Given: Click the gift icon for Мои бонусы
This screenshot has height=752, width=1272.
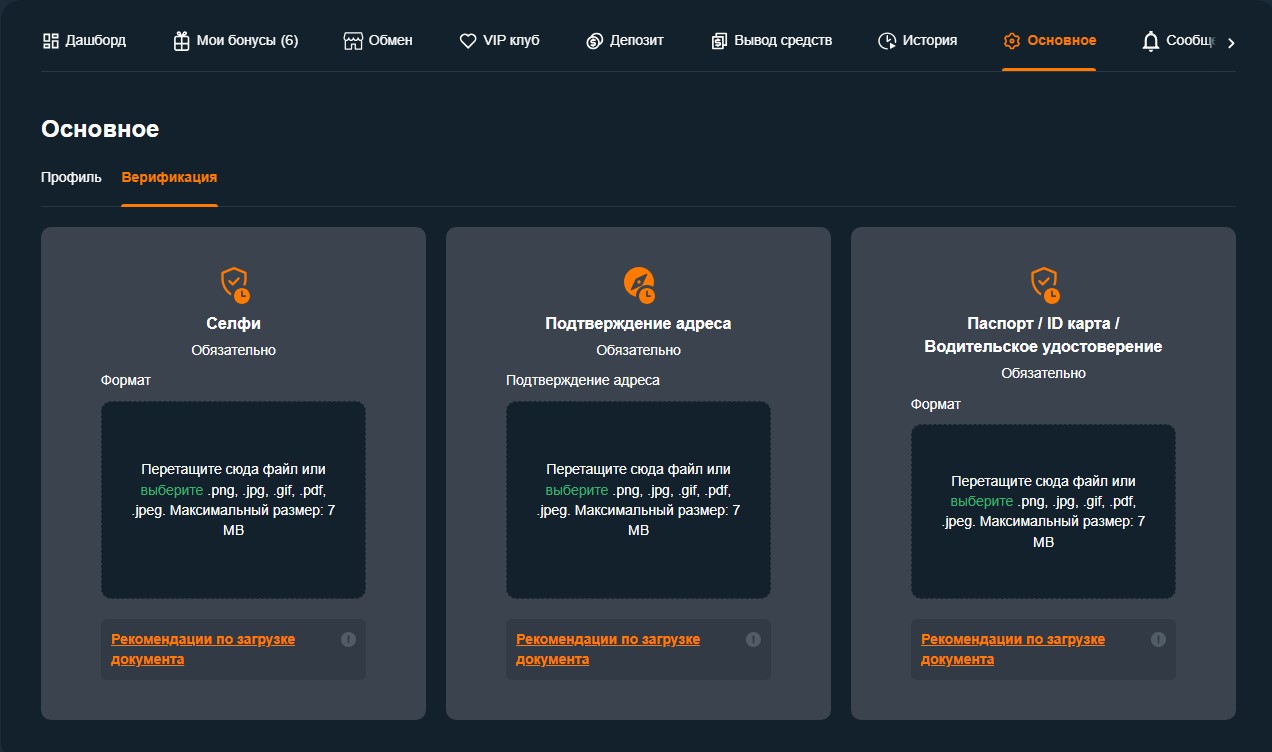Looking at the screenshot, I should pos(180,40).
